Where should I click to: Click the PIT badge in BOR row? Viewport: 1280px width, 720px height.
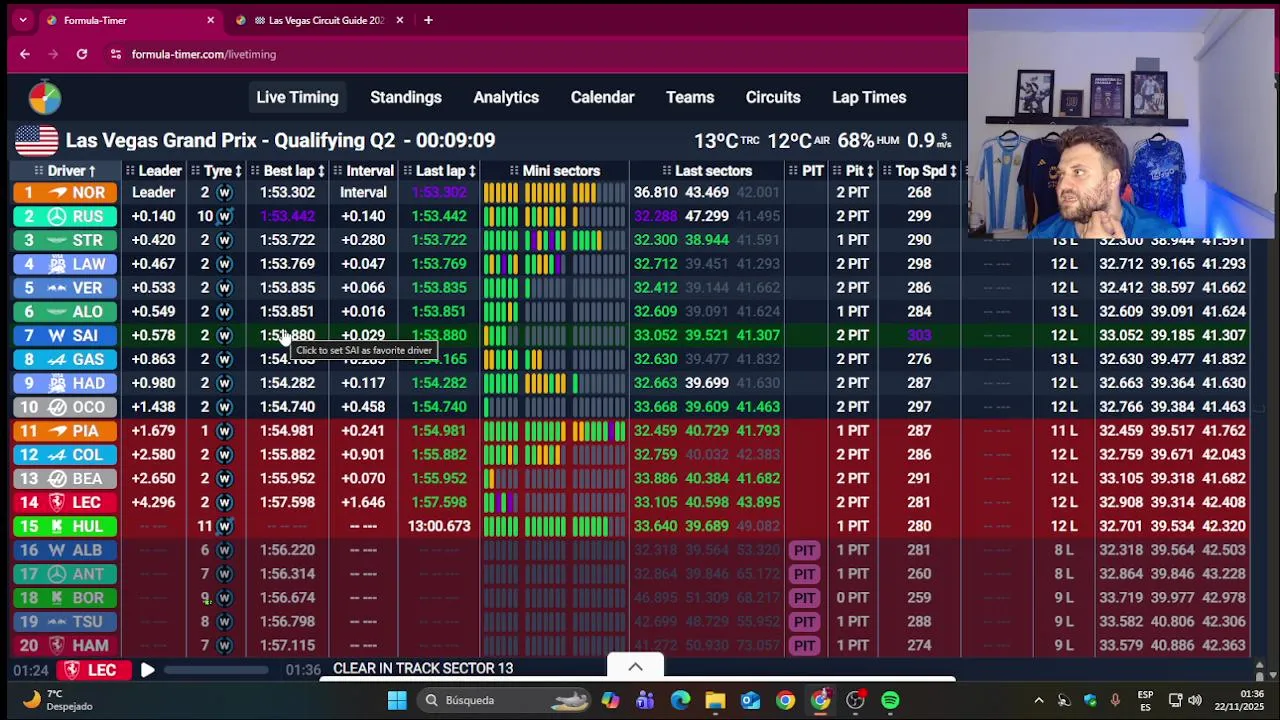click(x=804, y=598)
